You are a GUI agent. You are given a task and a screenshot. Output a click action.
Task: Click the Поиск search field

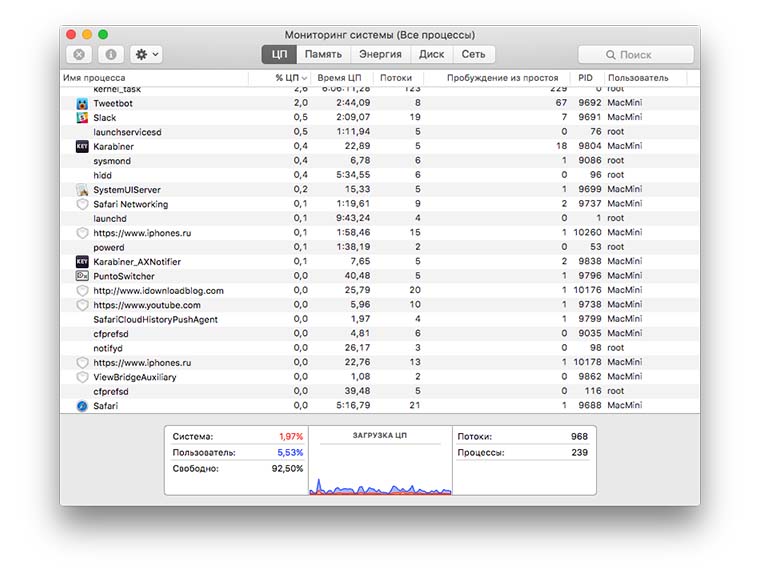[636, 55]
